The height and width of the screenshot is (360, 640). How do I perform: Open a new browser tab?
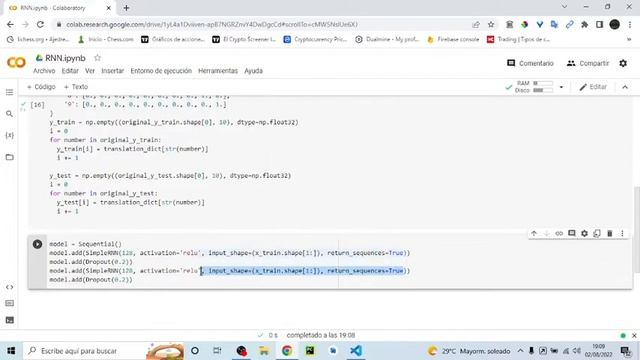point(126,8)
